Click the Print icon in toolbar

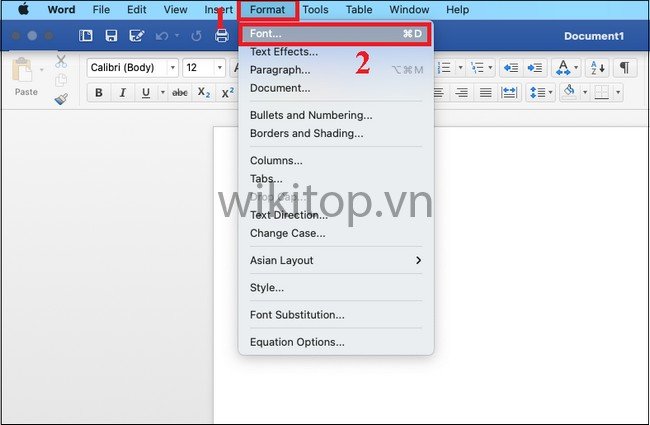coord(222,36)
